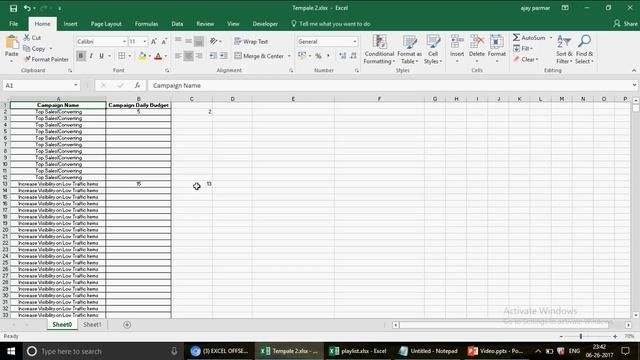Click the Cut scissors icon
The width and height of the screenshot is (640, 360).
[x=27, y=38]
